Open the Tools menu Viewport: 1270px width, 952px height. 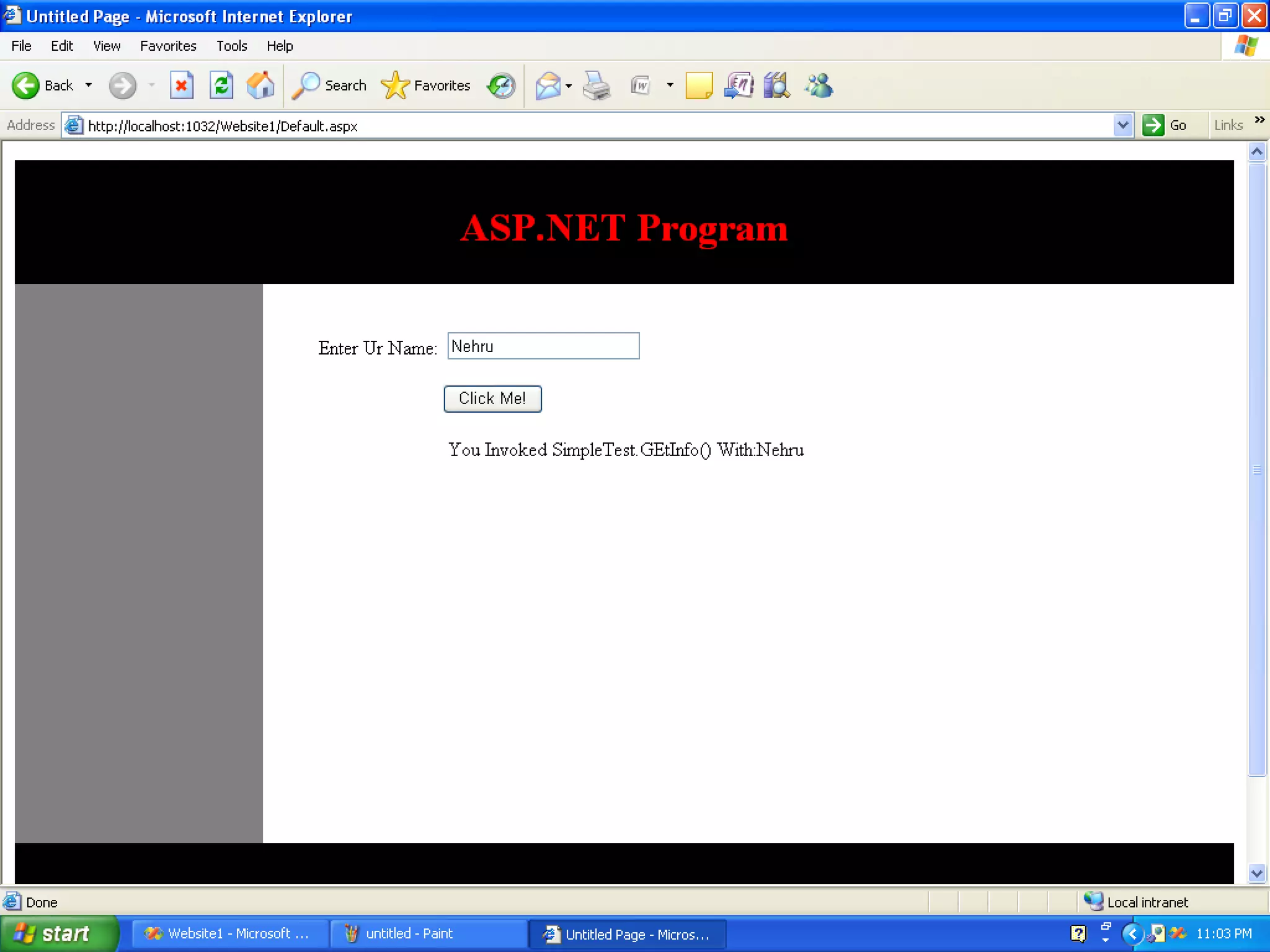coord(231,46)
